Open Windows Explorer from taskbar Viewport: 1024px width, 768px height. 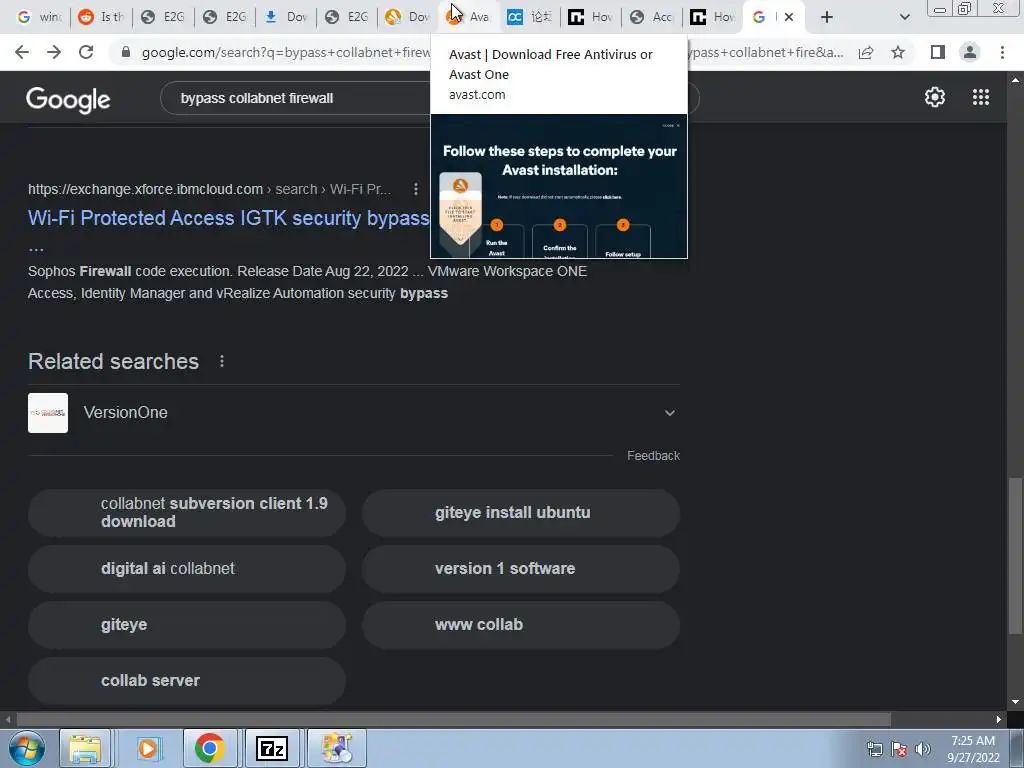86,748
